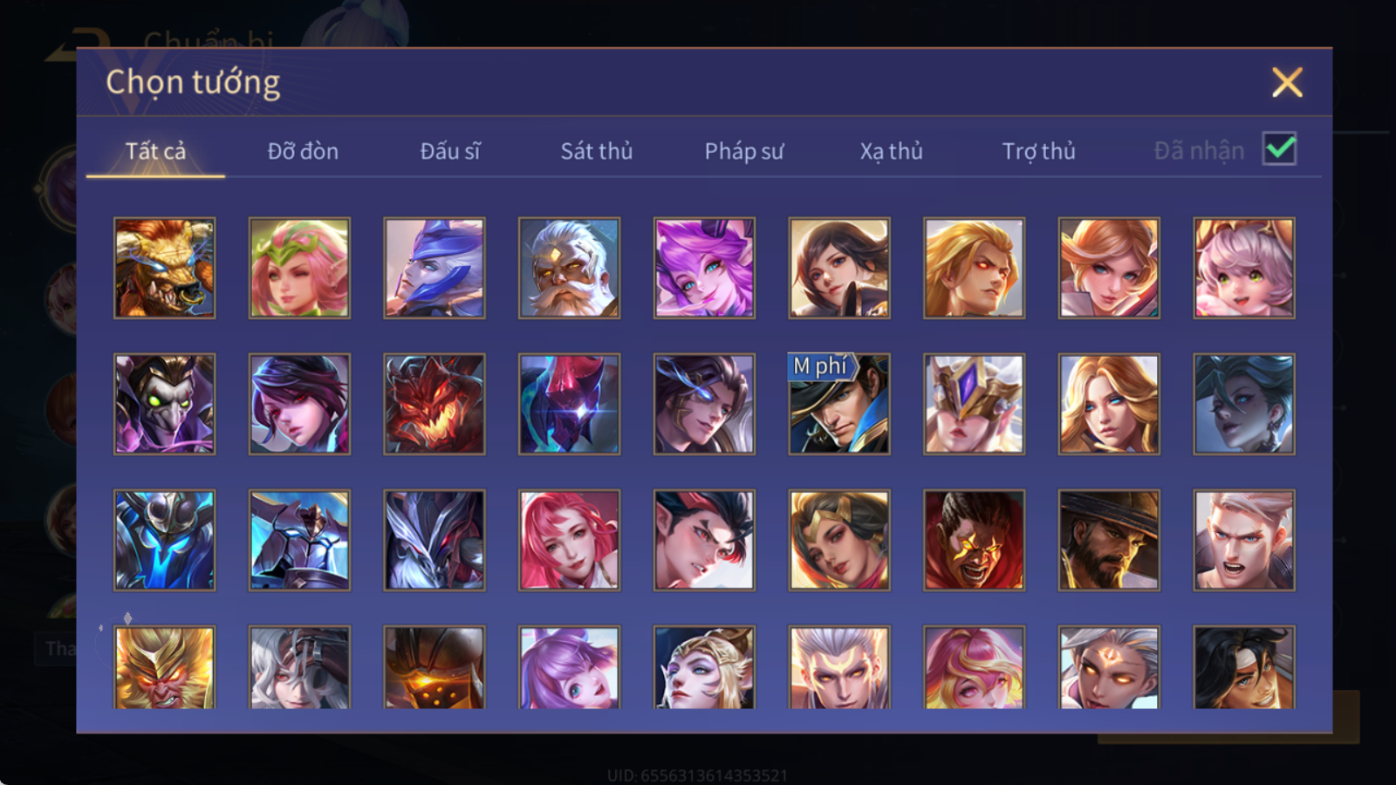The height and width of the screenshot is (785, 1396).
Task: Pick the red-haired woman hero portrait
Action: (569, 540)
